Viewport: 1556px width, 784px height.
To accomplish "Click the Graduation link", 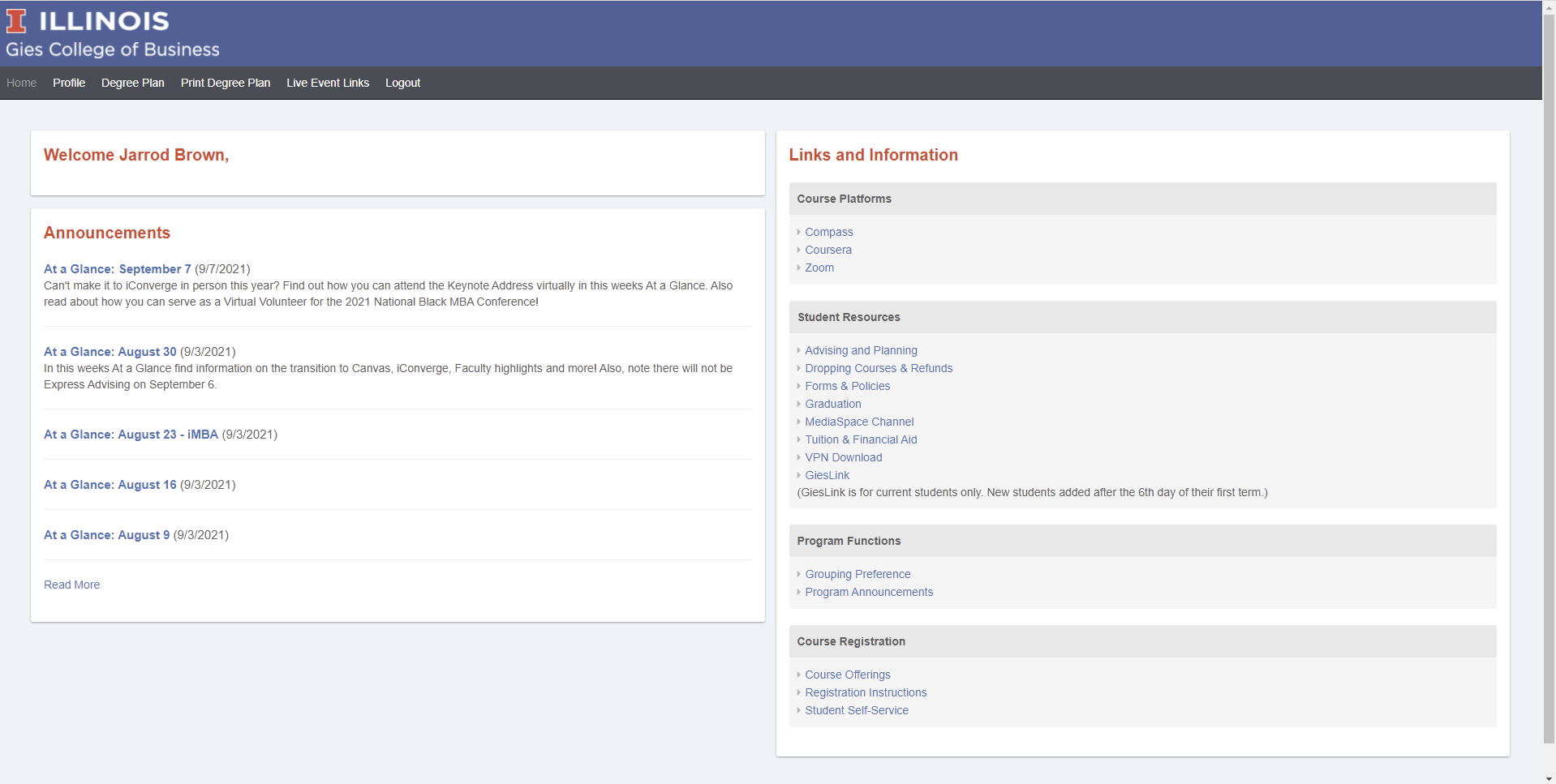I will tap(832, 404).
